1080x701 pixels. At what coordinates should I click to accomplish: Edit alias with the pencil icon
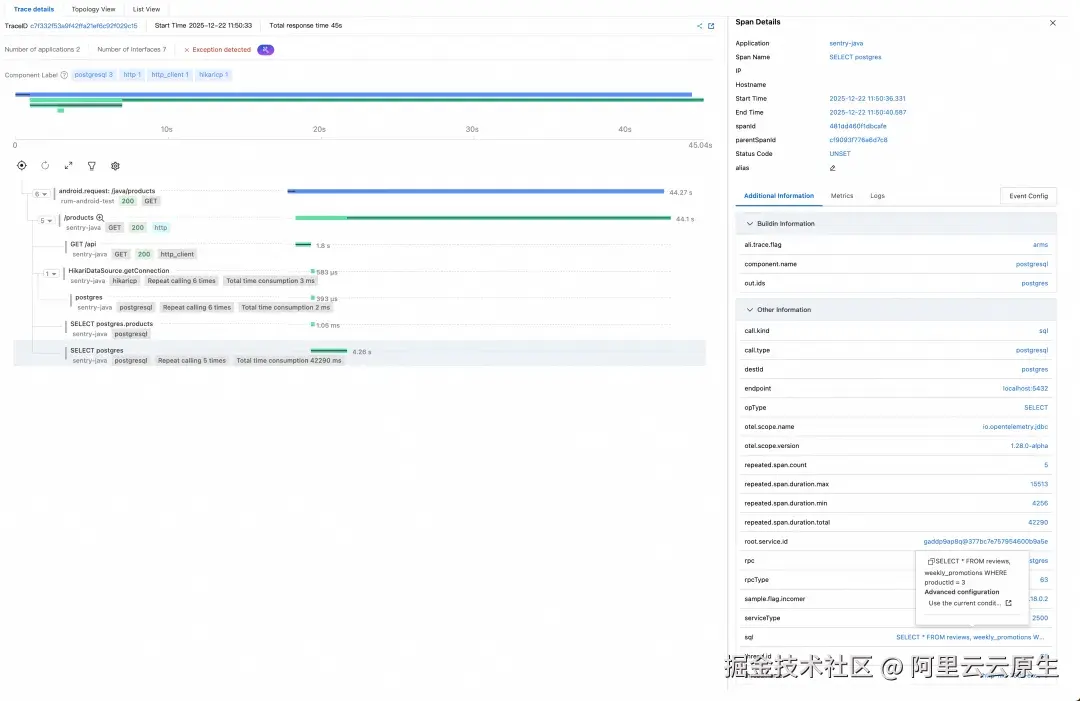click(833, 168)
